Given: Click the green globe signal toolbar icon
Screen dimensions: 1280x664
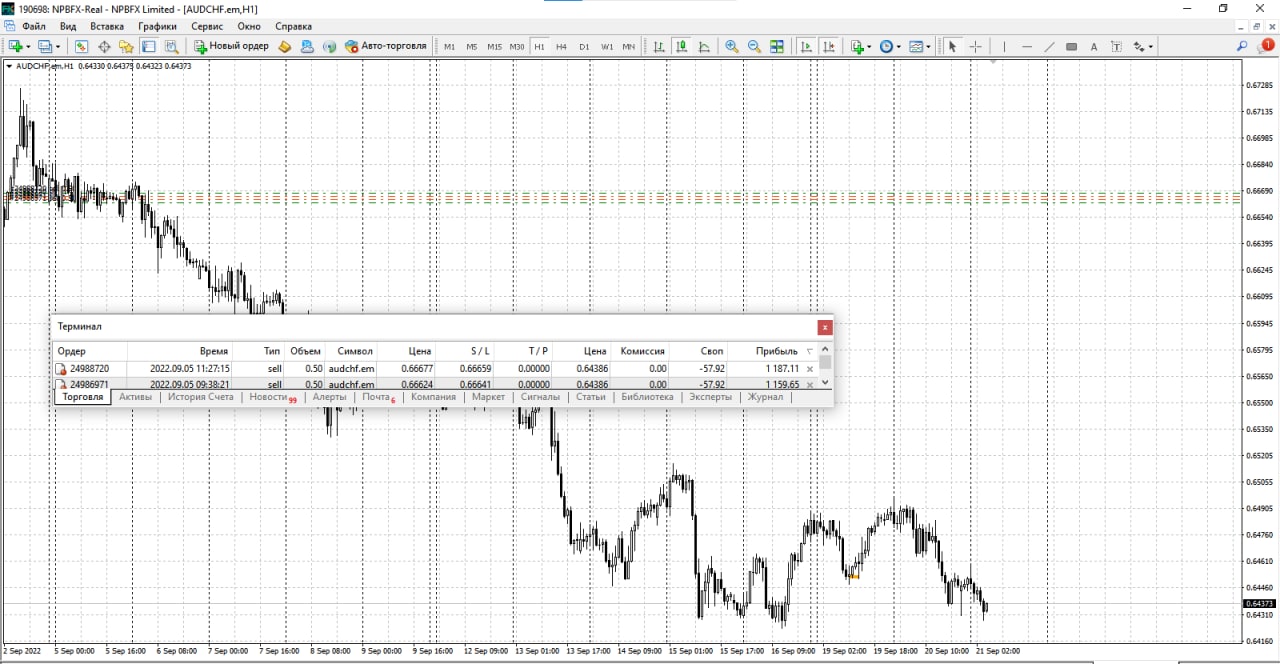Looking at the screenshot, I should pos(329,46).
